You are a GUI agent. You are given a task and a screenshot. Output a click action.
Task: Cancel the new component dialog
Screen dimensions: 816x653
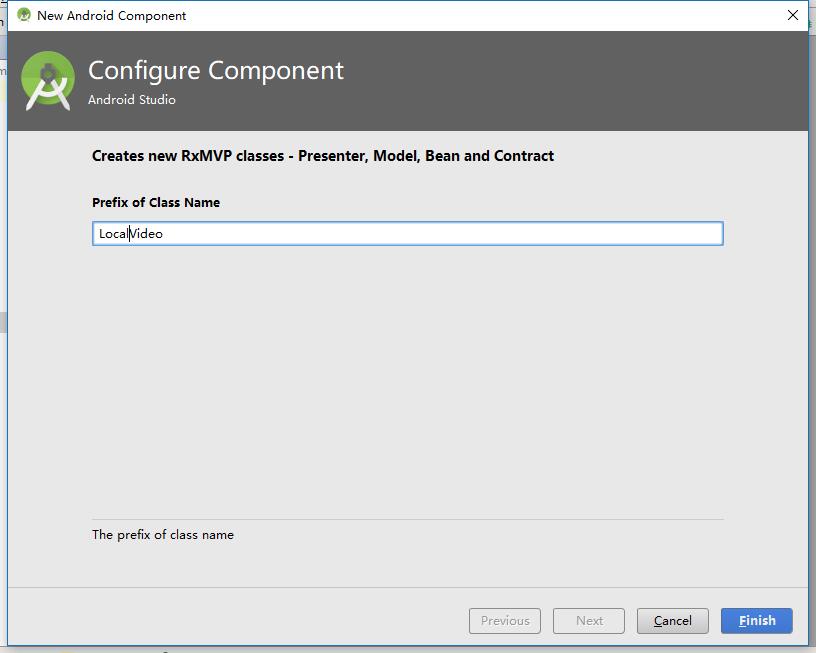pos(672,620)
